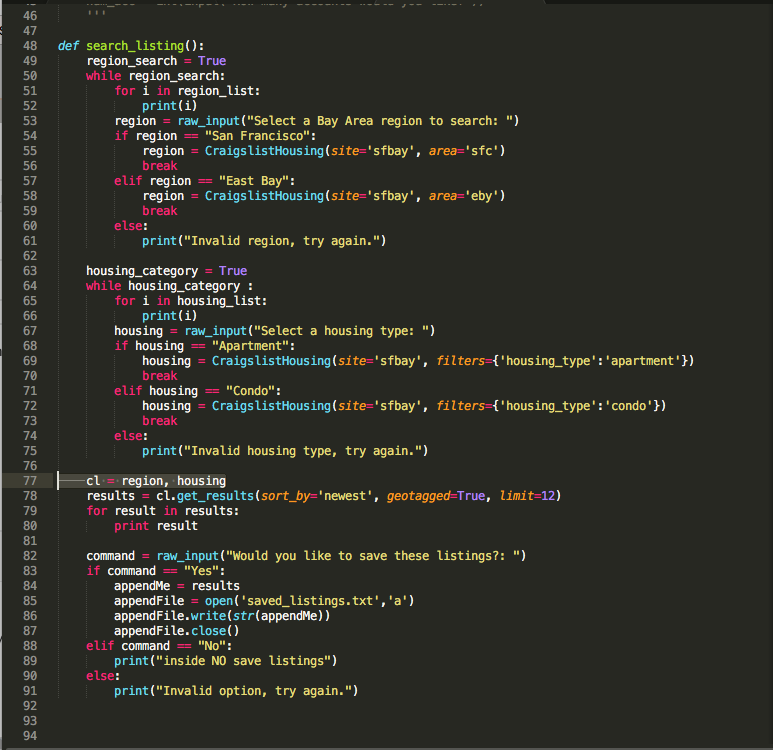Click 'print result' on line 80
The image size is (773, 750).
[x=156, y=526]
